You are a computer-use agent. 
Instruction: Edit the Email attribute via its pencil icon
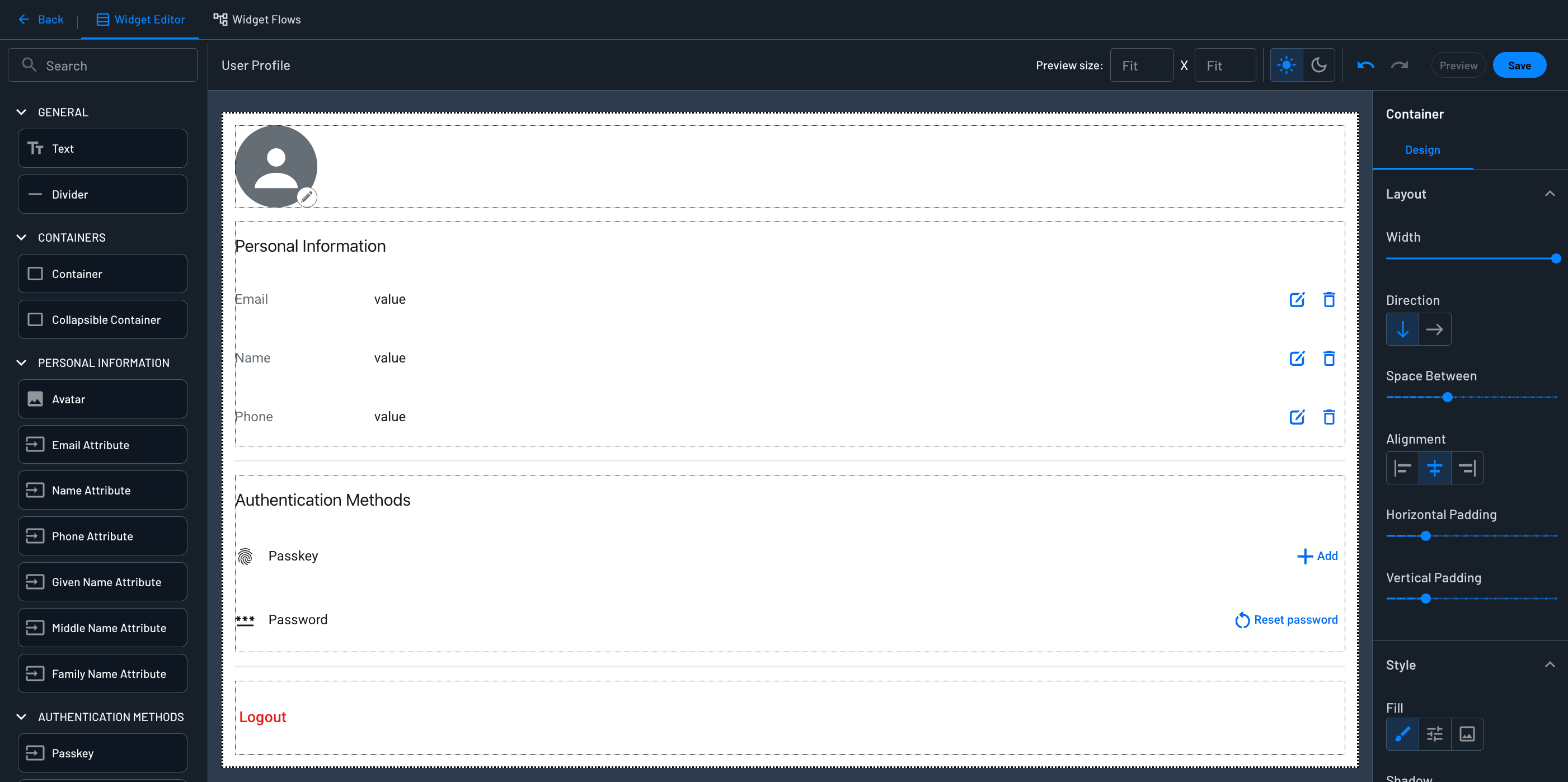tap(1297, 299)
